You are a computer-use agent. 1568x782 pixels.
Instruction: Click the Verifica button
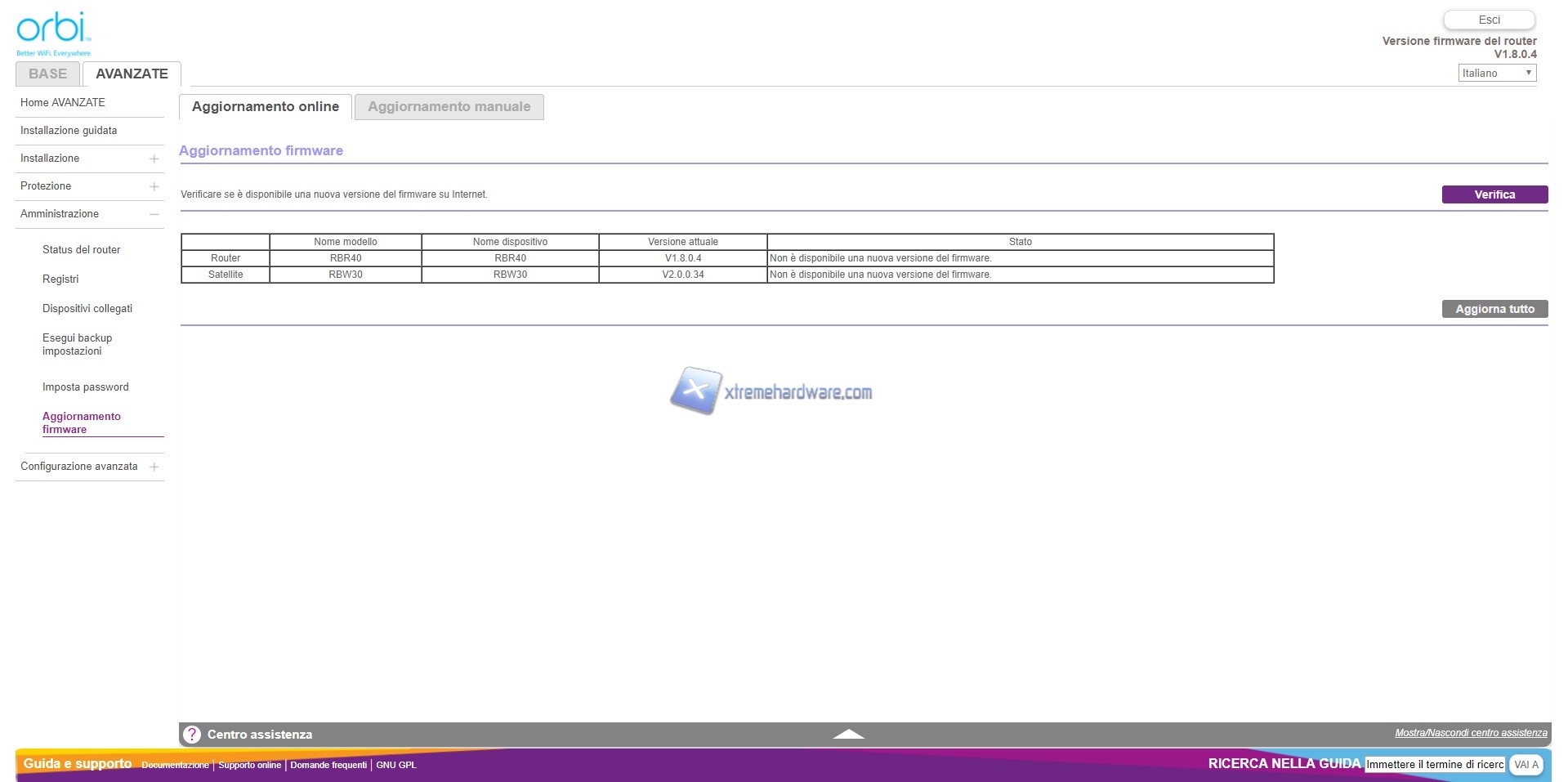(1494, 194)
